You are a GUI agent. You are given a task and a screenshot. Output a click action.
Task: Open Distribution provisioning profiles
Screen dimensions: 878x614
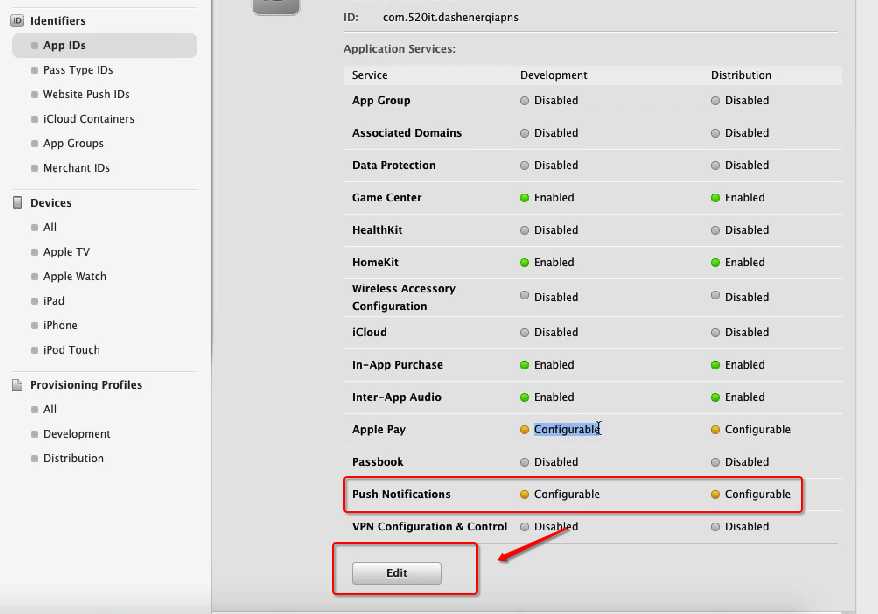[73, 458]
